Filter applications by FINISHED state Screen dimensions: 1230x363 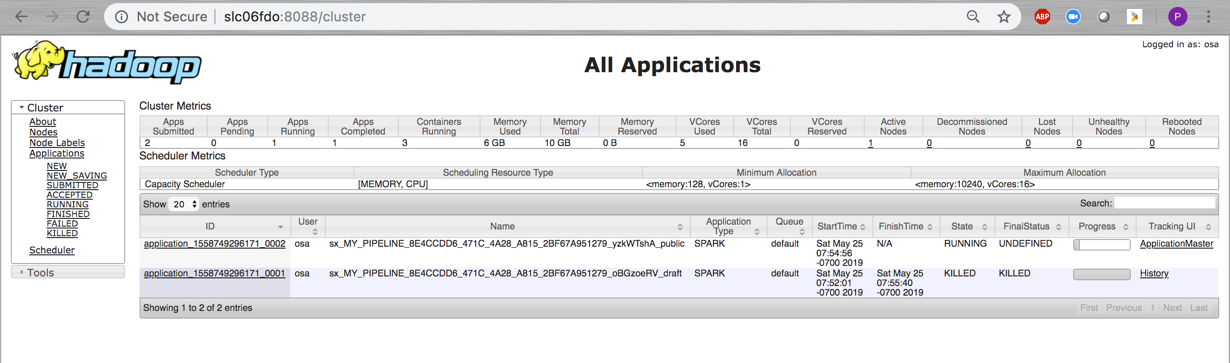pos(68,214)
